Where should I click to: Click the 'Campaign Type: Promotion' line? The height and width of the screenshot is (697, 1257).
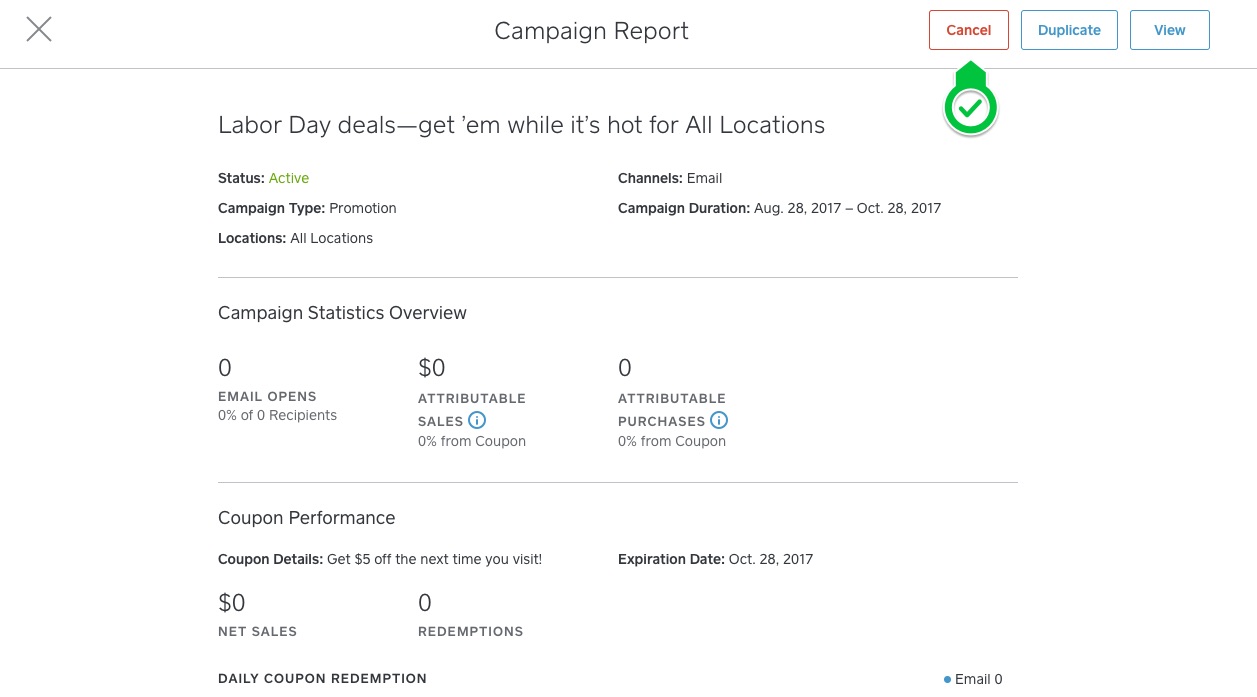(307, 208)
